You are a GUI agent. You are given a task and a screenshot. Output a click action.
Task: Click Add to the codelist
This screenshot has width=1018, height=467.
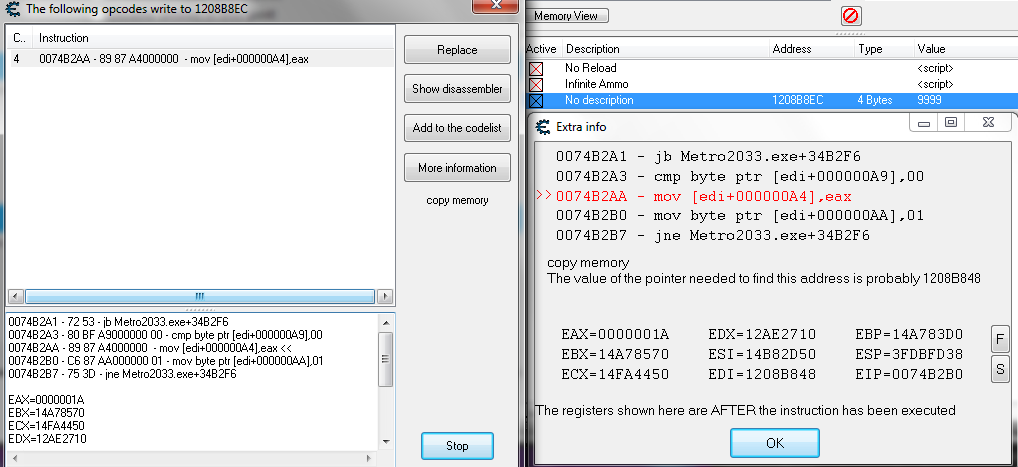[457, 128]
